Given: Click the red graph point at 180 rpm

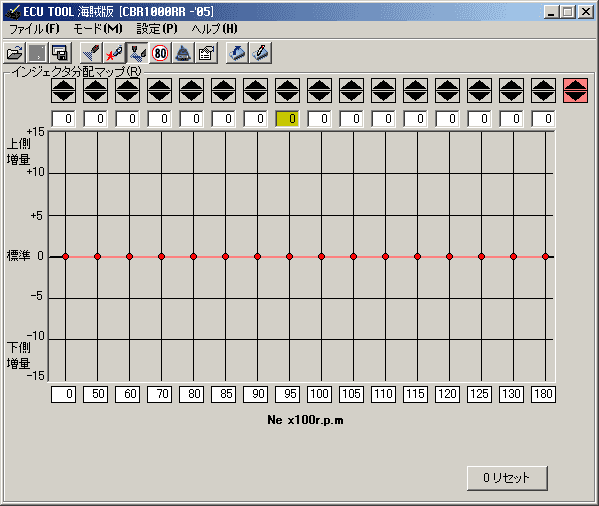Looking at the screenshot, I should 546,257.
